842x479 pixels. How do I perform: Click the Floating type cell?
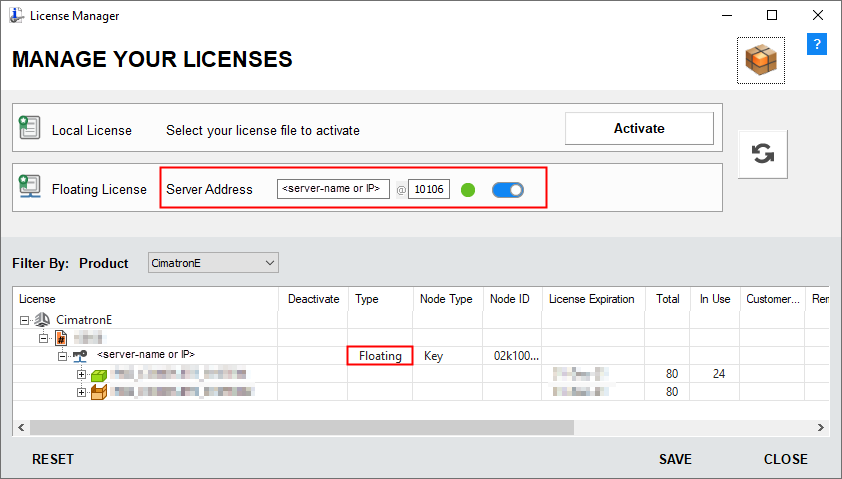(x=380, y=356)
